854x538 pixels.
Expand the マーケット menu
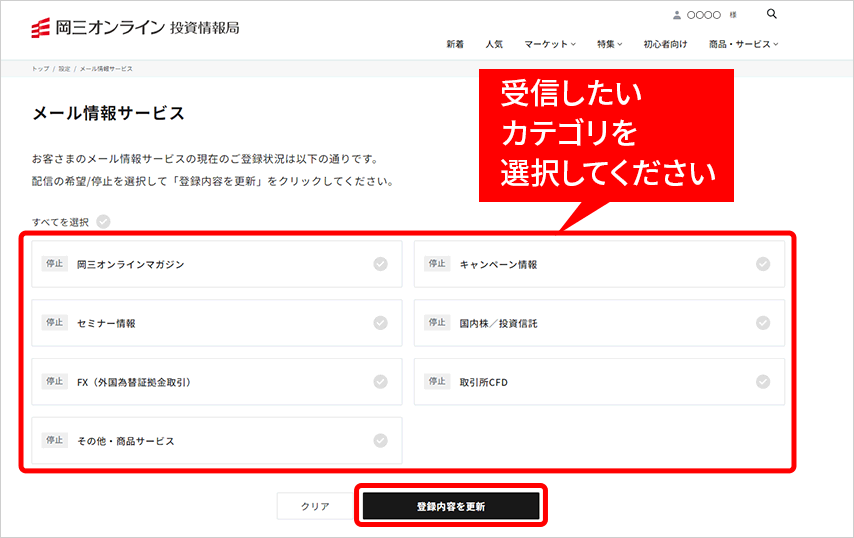point(550,44)
